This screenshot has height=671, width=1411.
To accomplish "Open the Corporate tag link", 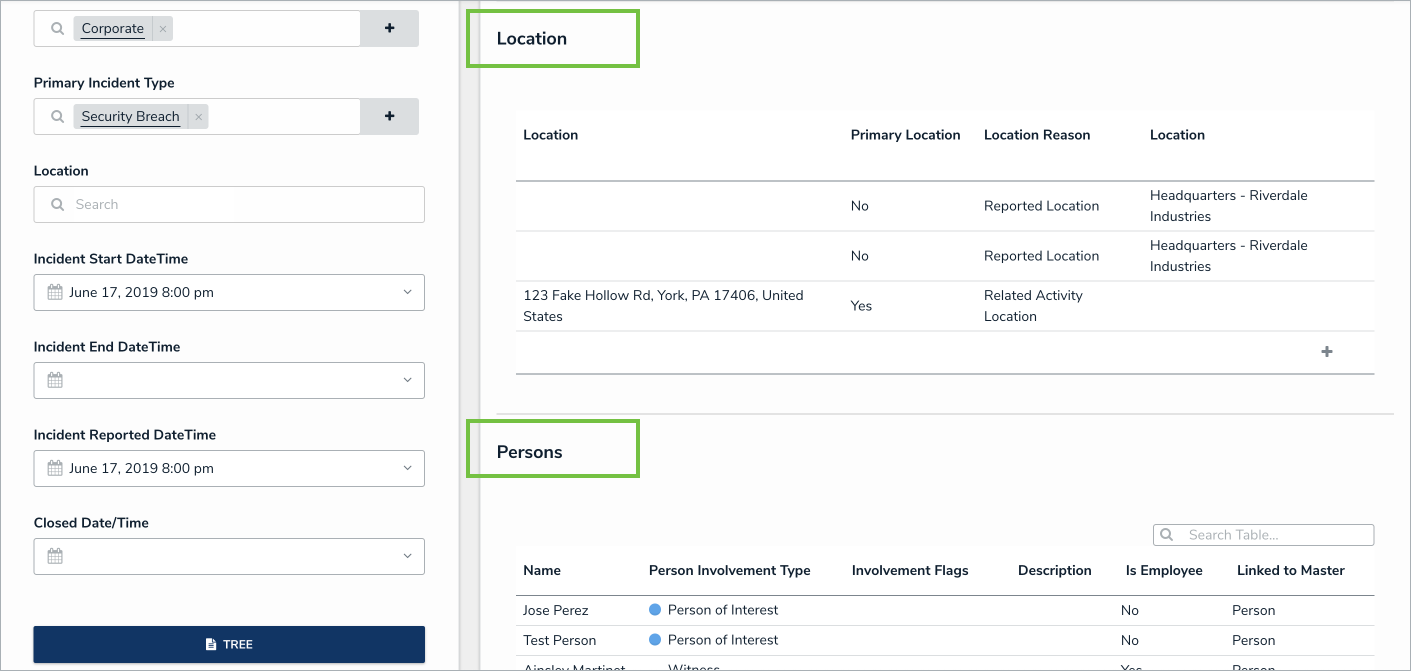I will (112, 29).
